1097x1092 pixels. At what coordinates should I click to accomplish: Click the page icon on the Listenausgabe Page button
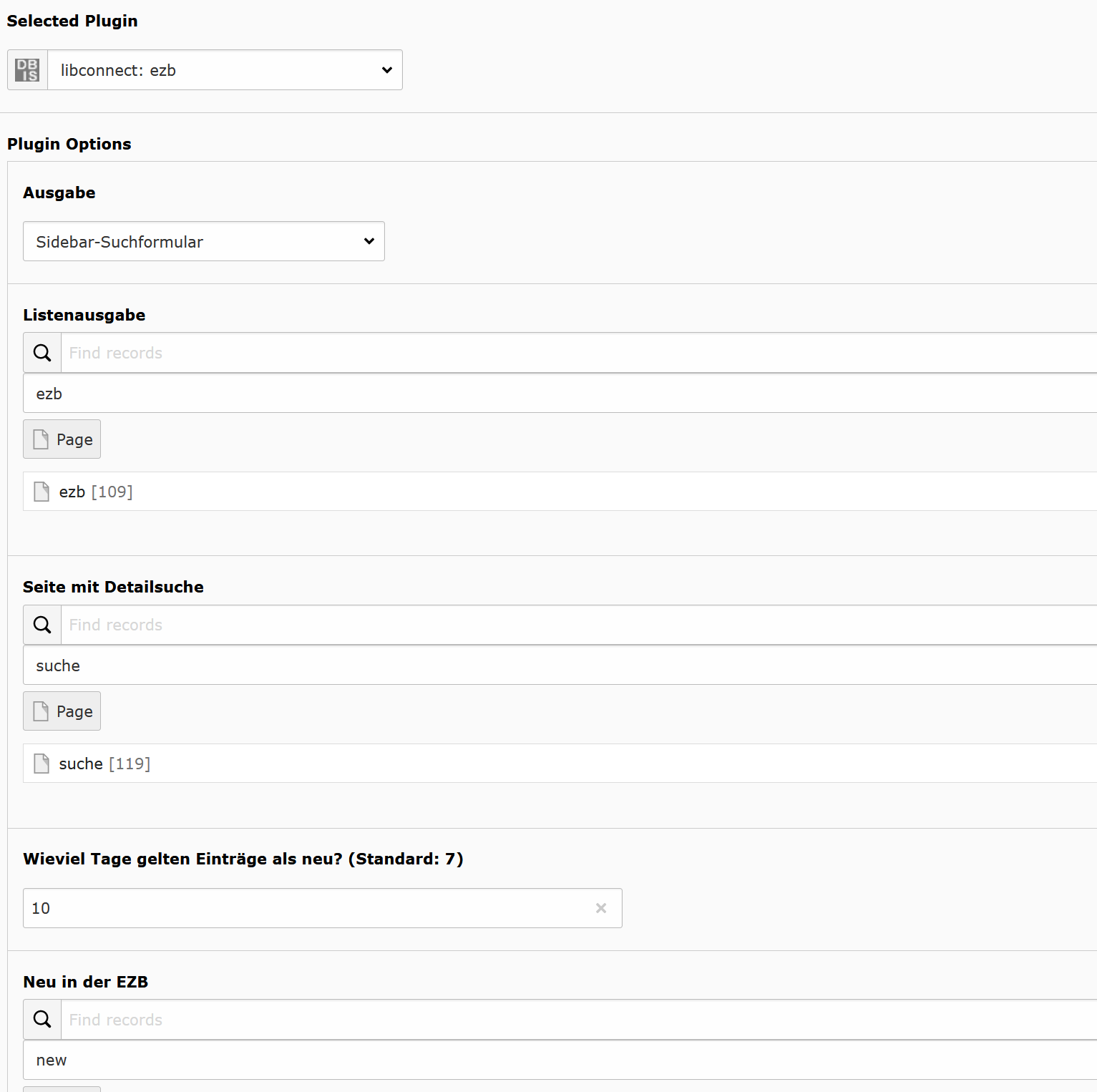point(41,439)
